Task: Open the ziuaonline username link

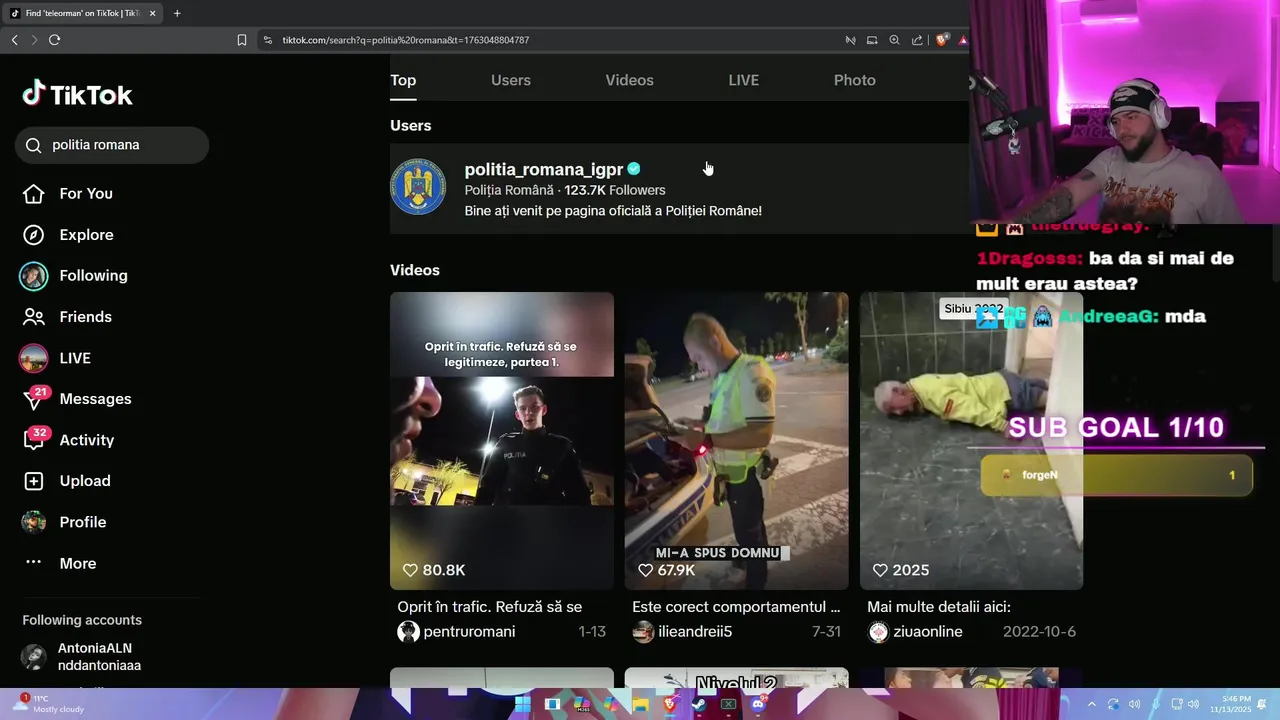Action: (927, 631)
